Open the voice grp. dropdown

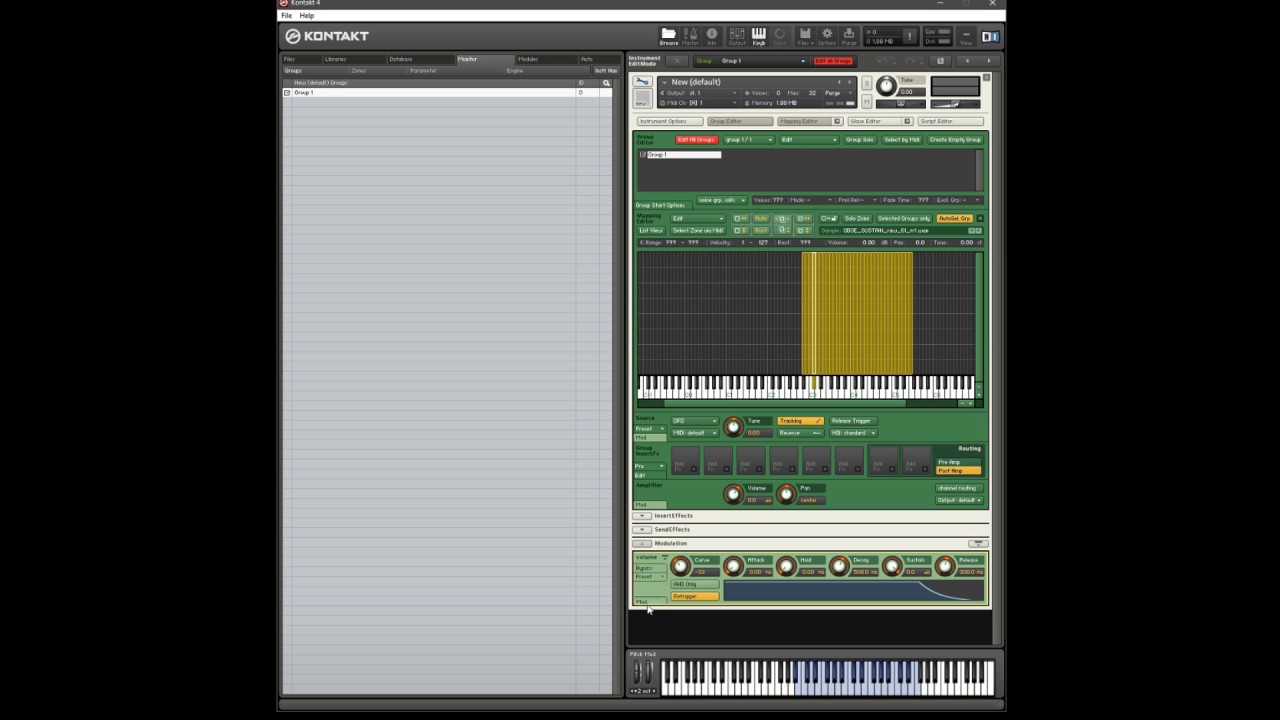pos(721,200)
